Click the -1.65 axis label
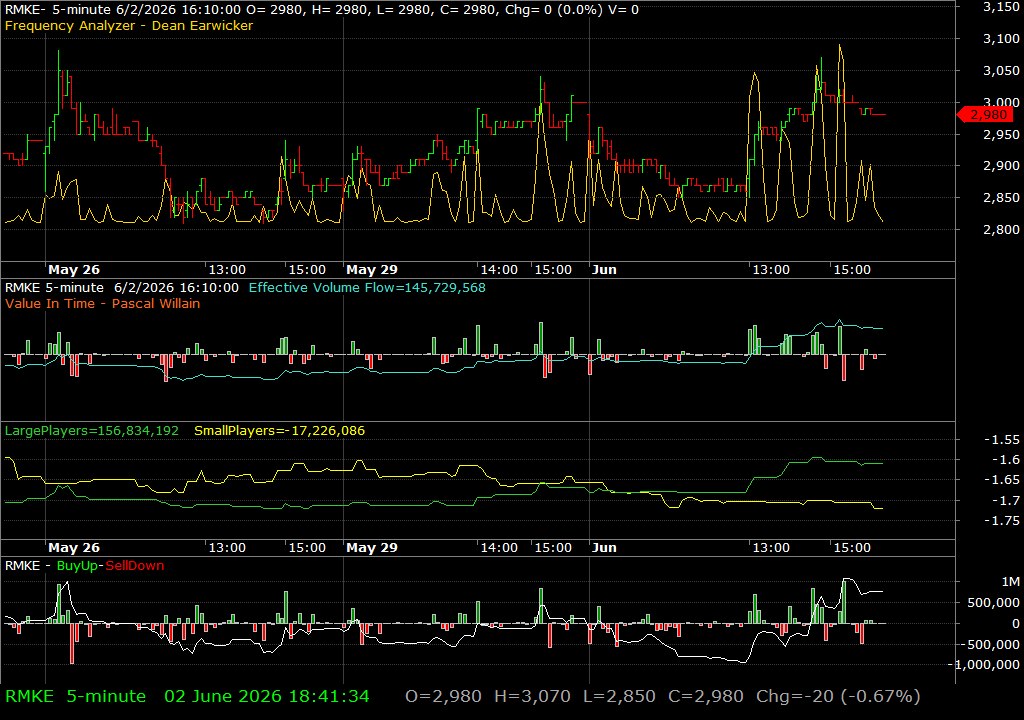Viewport: 1024px width, 720px height. pos(1002,480)
